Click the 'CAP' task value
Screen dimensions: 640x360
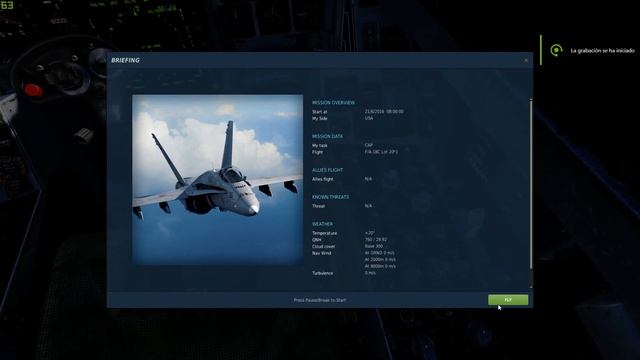[369, 145]
